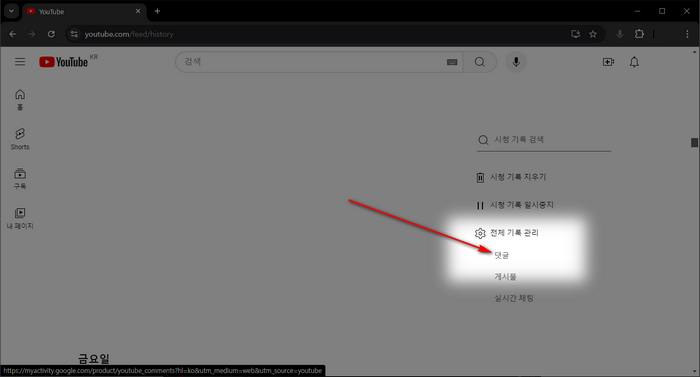Click the pause icon for watch history
This screenshot has width=700, height=377.
[480, 205]
